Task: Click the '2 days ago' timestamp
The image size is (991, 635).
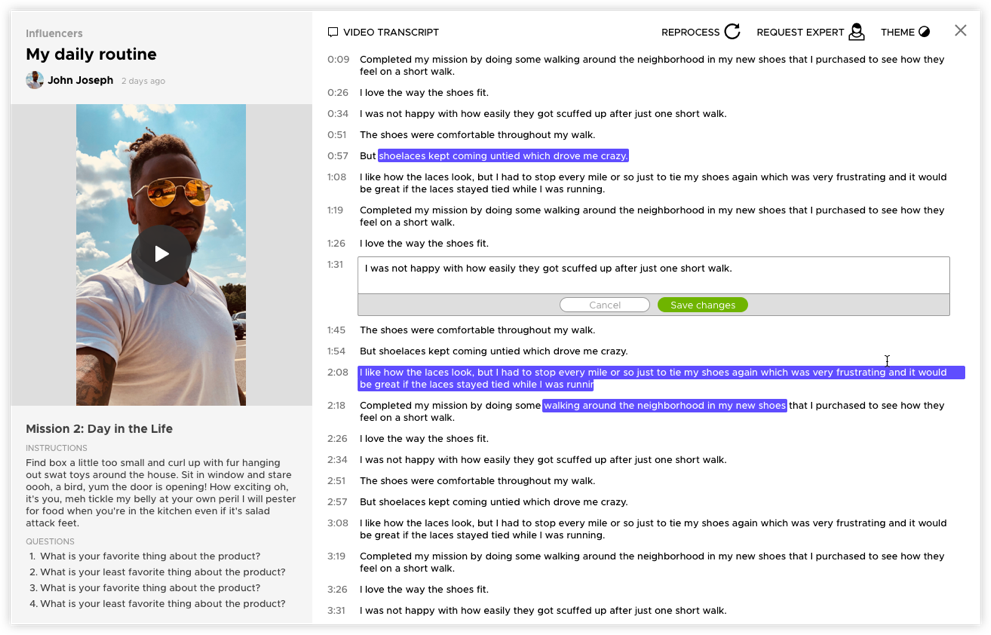Action: pyautogui.click(x=143, y=81)
